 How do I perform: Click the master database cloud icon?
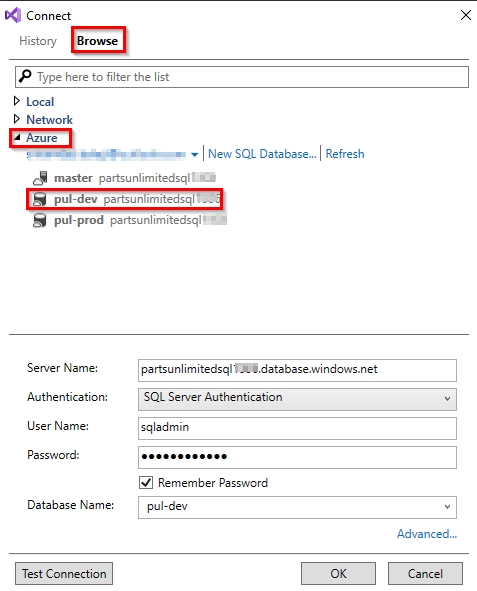40,178
